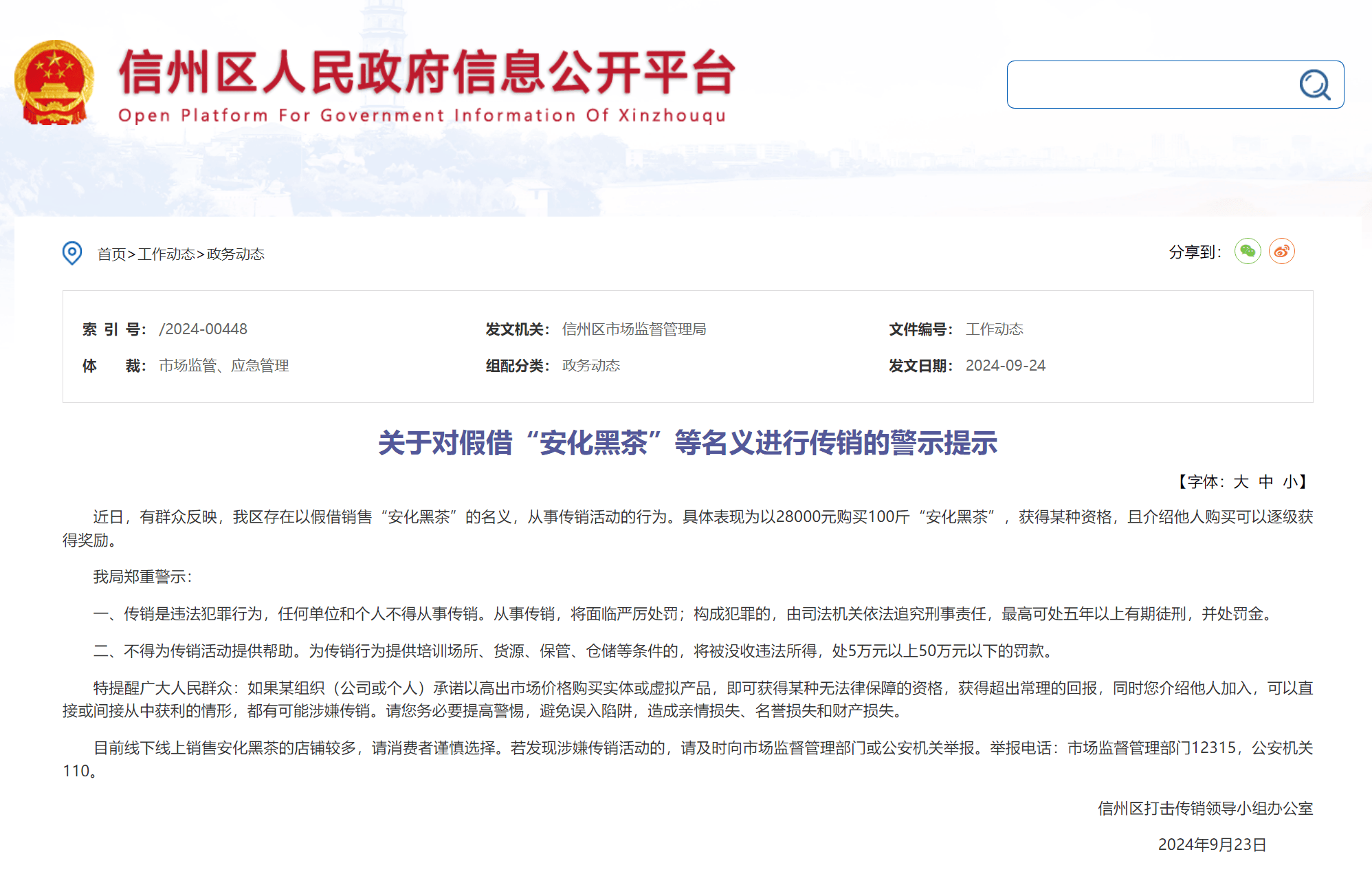Set font size to 小
Screen dimensions: 1372x885
[x=1290, y=481]
